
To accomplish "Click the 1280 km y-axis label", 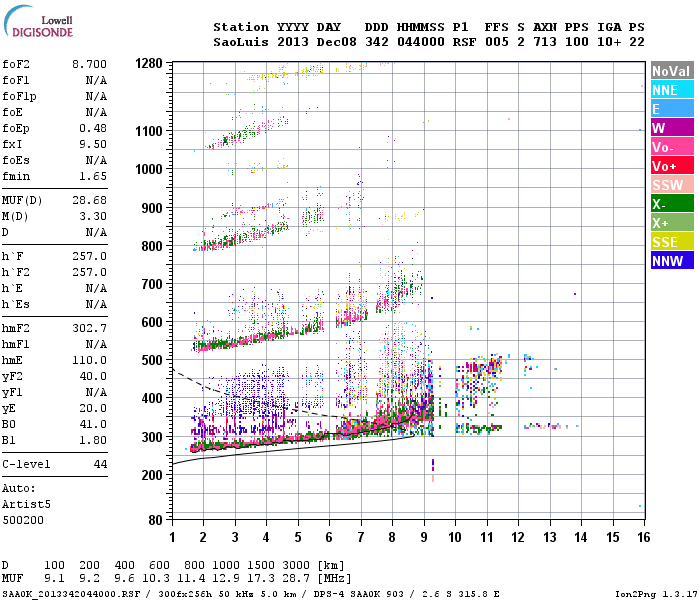I will point(149,63).
